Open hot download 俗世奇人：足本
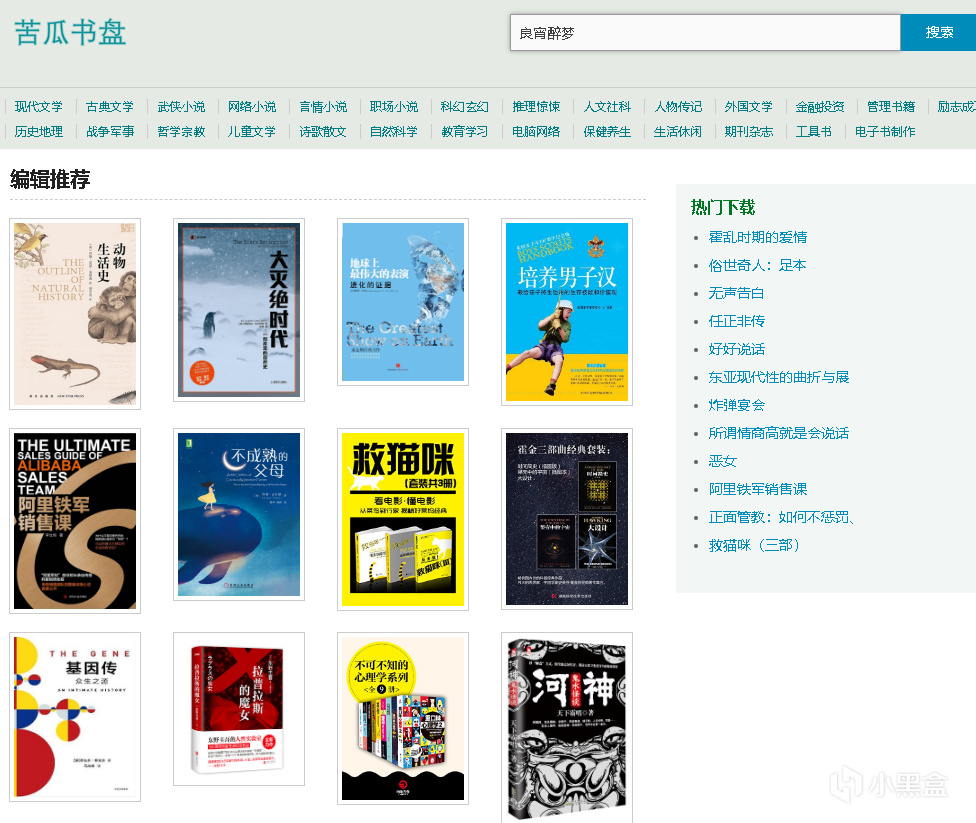 tap(757, 265)
